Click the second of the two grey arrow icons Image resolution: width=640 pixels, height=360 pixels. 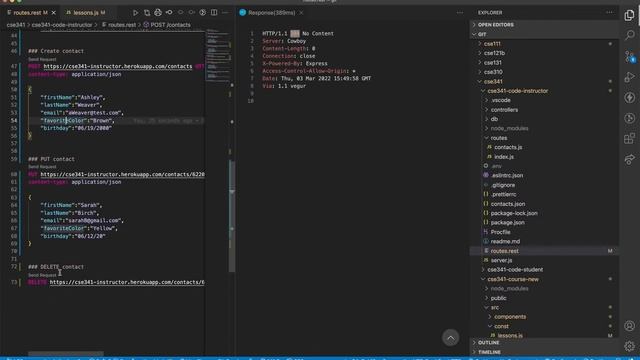[191, 13]
